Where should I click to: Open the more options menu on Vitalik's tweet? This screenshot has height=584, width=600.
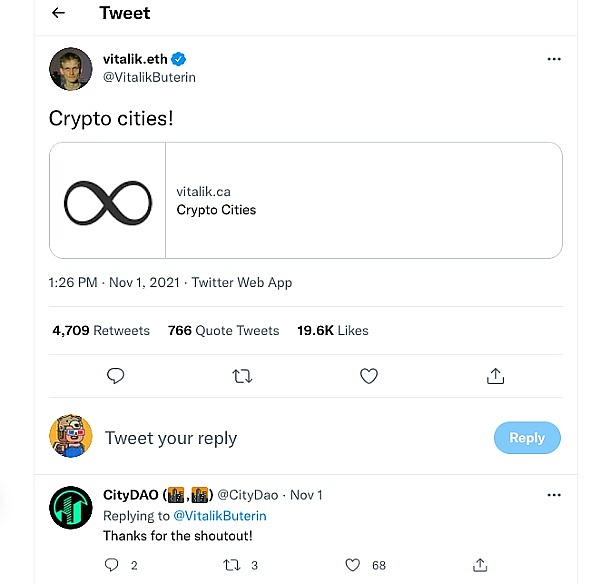point(554,60)
